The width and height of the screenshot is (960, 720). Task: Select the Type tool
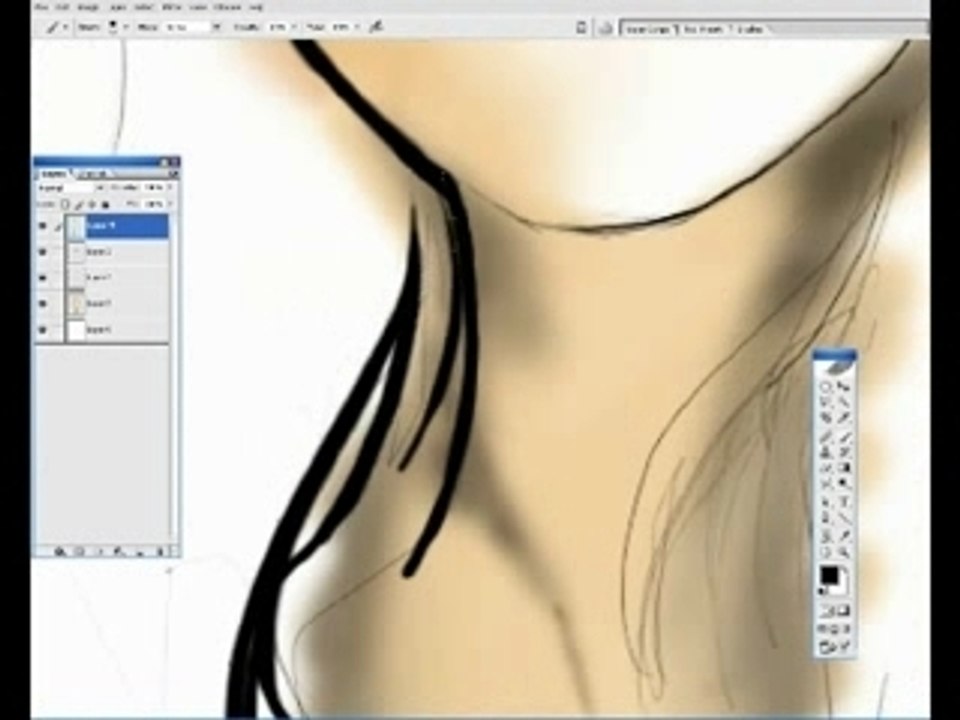[x=844, y=500]
